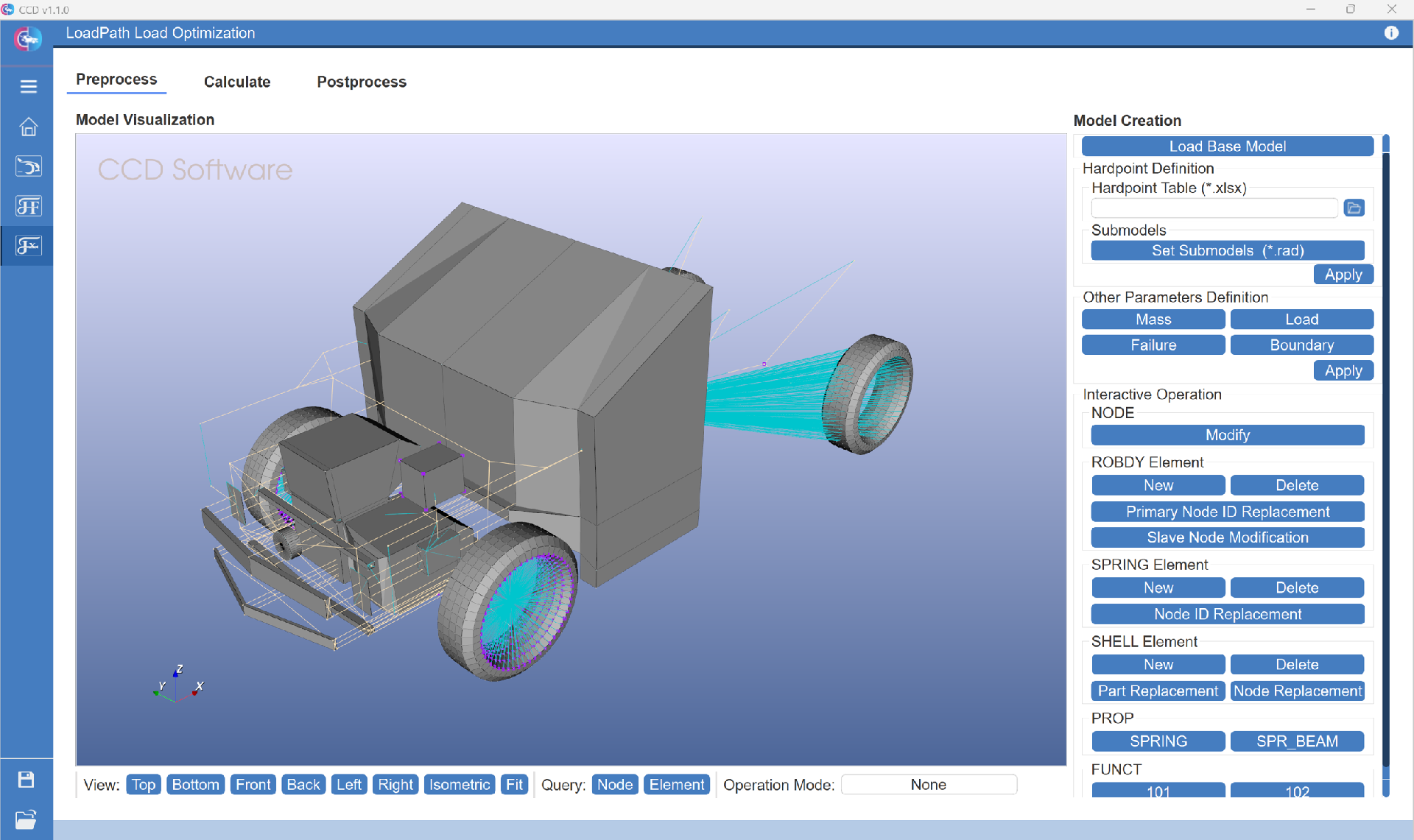Enable Element query mode
This screenshot has width=1414, height=840.
677,785
